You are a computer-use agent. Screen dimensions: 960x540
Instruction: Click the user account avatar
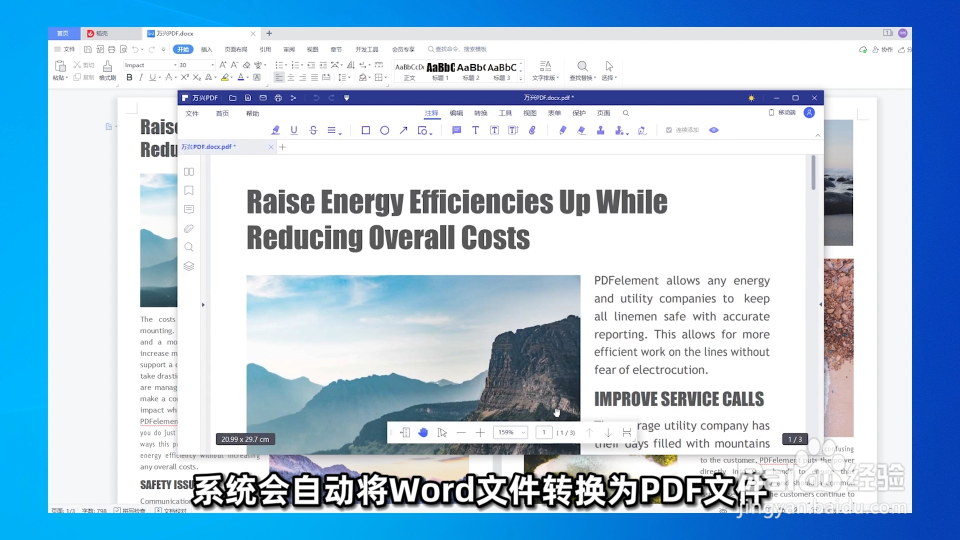pos(809,113)
